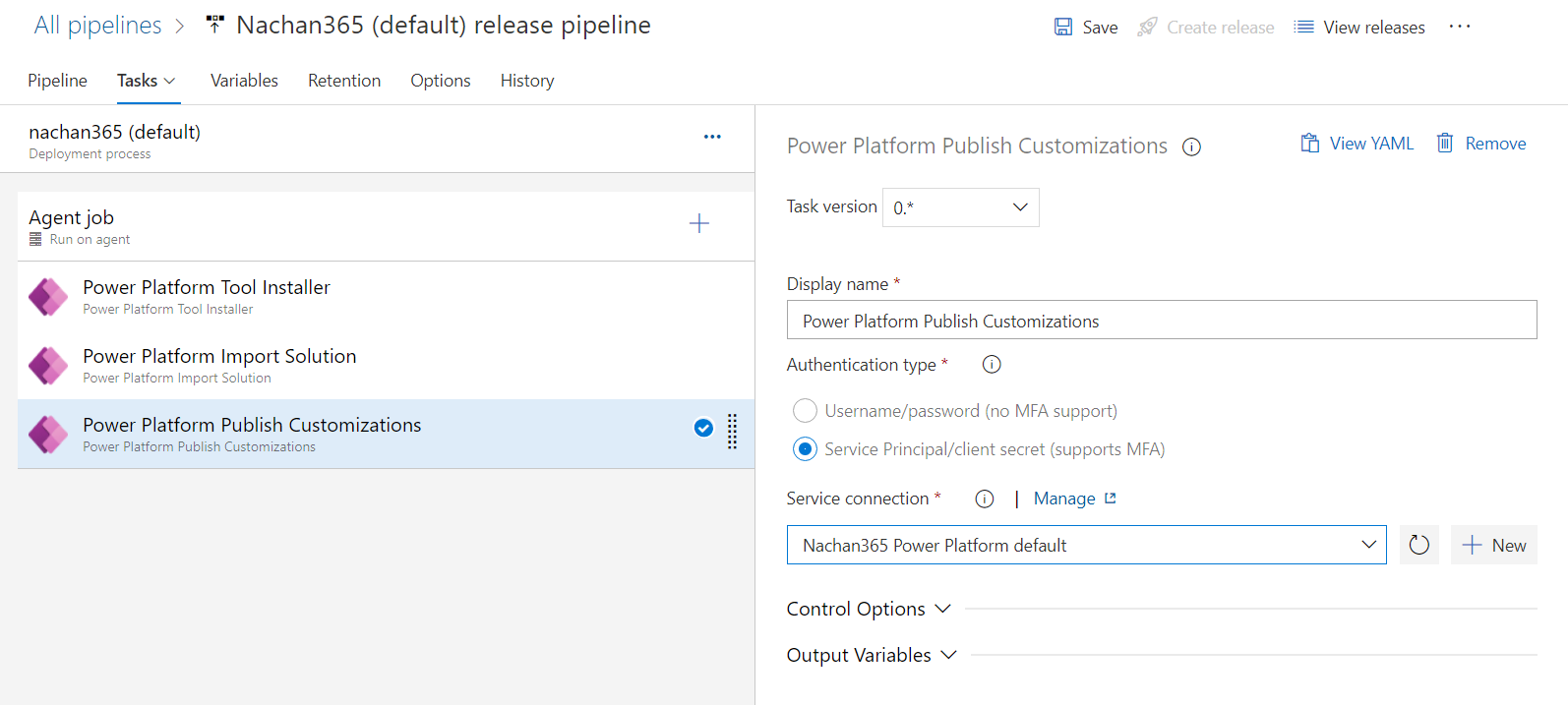Click the Authentication type info icon
Viewport: 1568px width, 705px height.
click(x=992, y=365)
